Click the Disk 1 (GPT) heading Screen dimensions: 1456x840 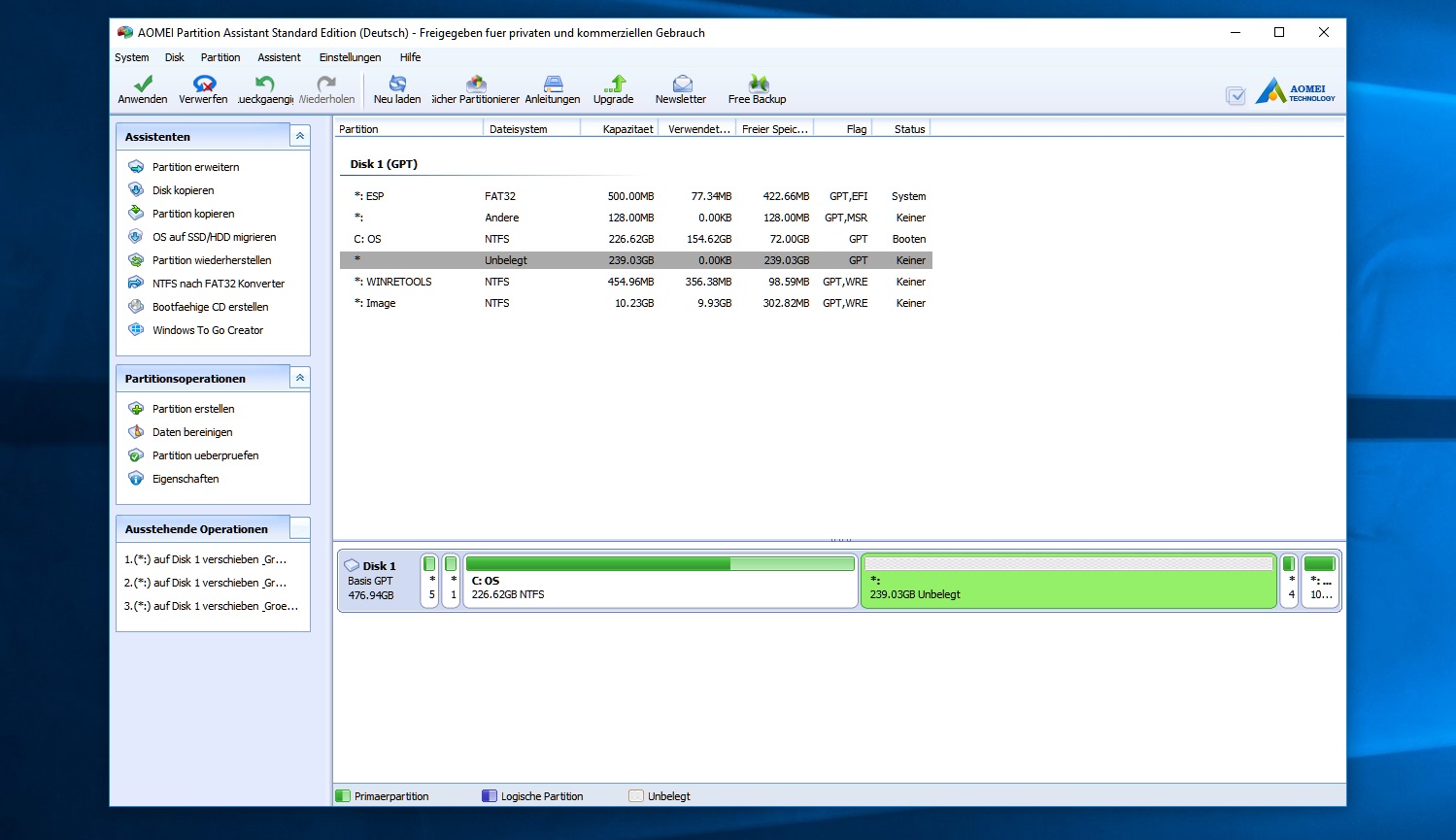(x=384, y=164)
